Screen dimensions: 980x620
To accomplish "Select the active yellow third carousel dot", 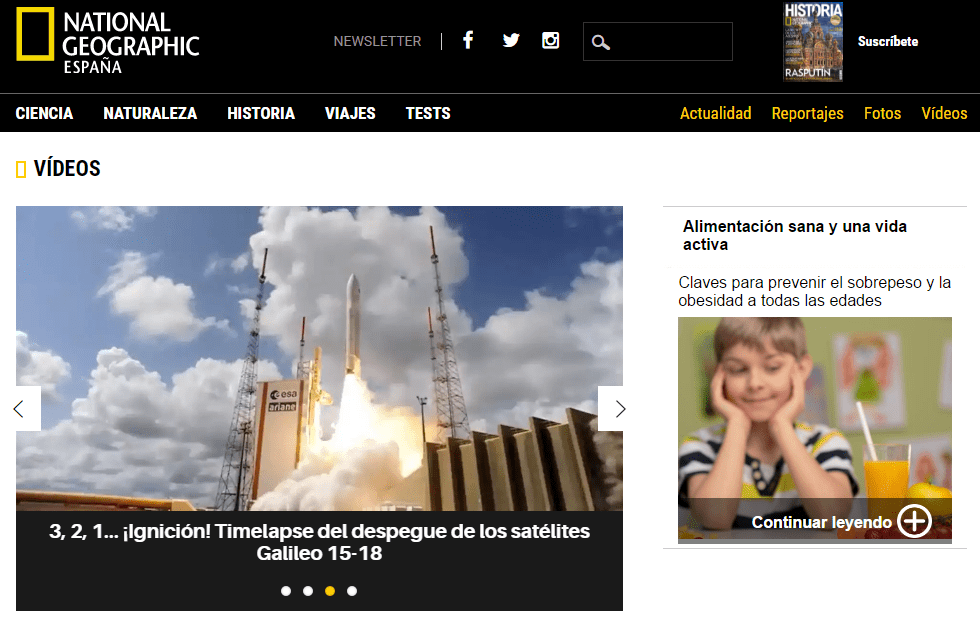I will pyautogui.click(x=330, y=591).
